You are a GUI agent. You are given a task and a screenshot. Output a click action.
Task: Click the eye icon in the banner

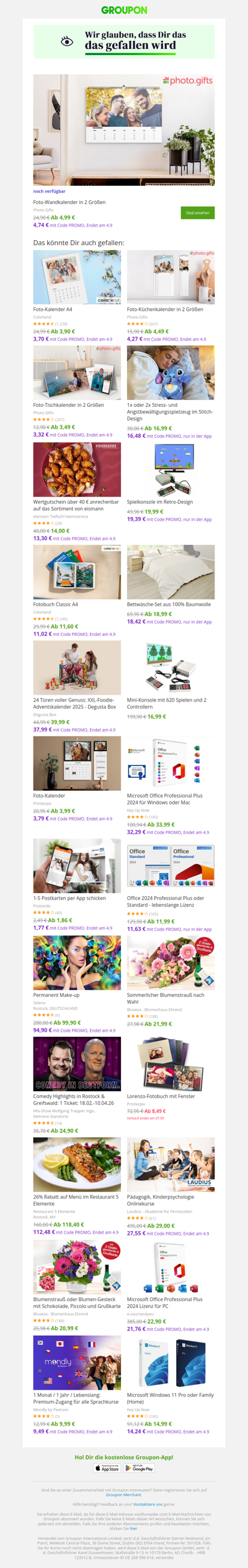(67, 41)
